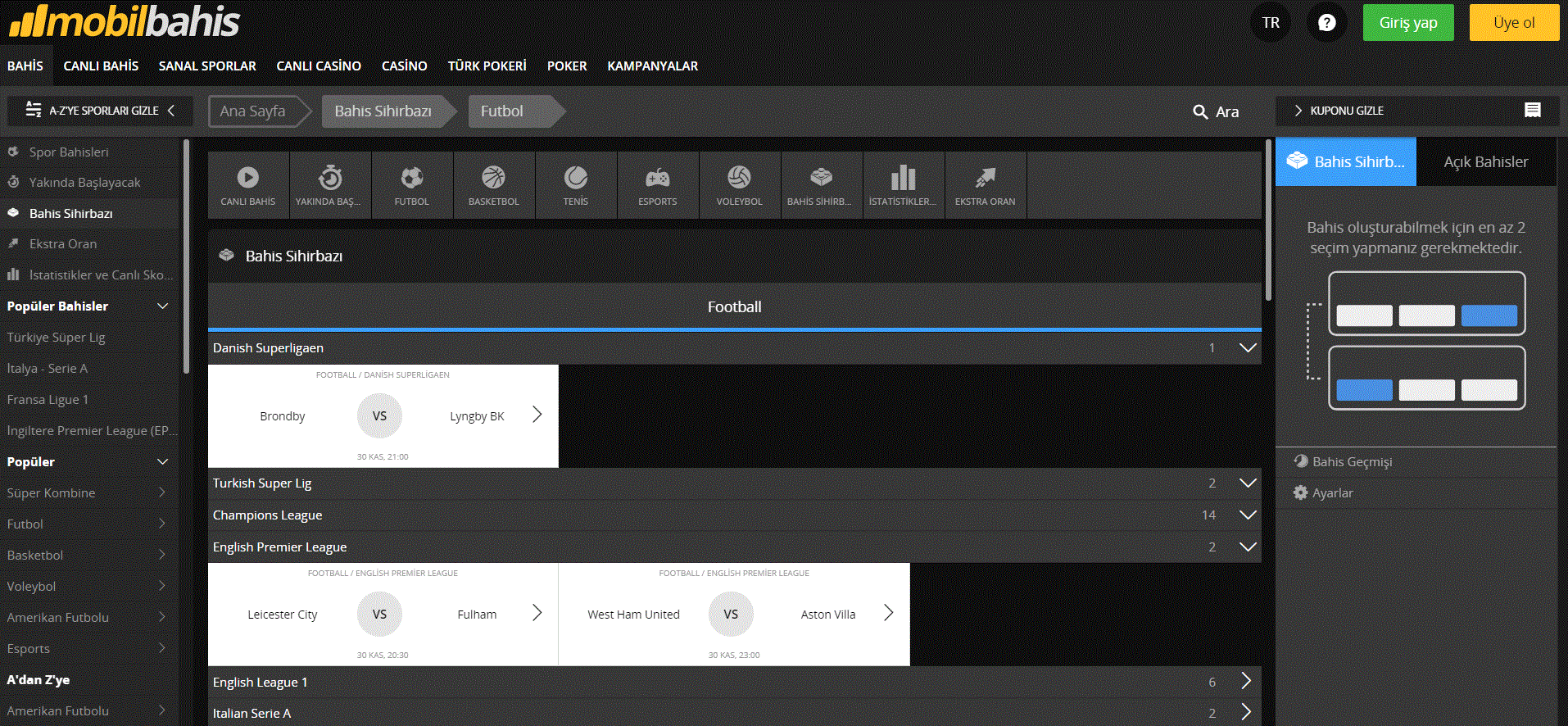Open the BAHİS main menu

coord(25,66)
